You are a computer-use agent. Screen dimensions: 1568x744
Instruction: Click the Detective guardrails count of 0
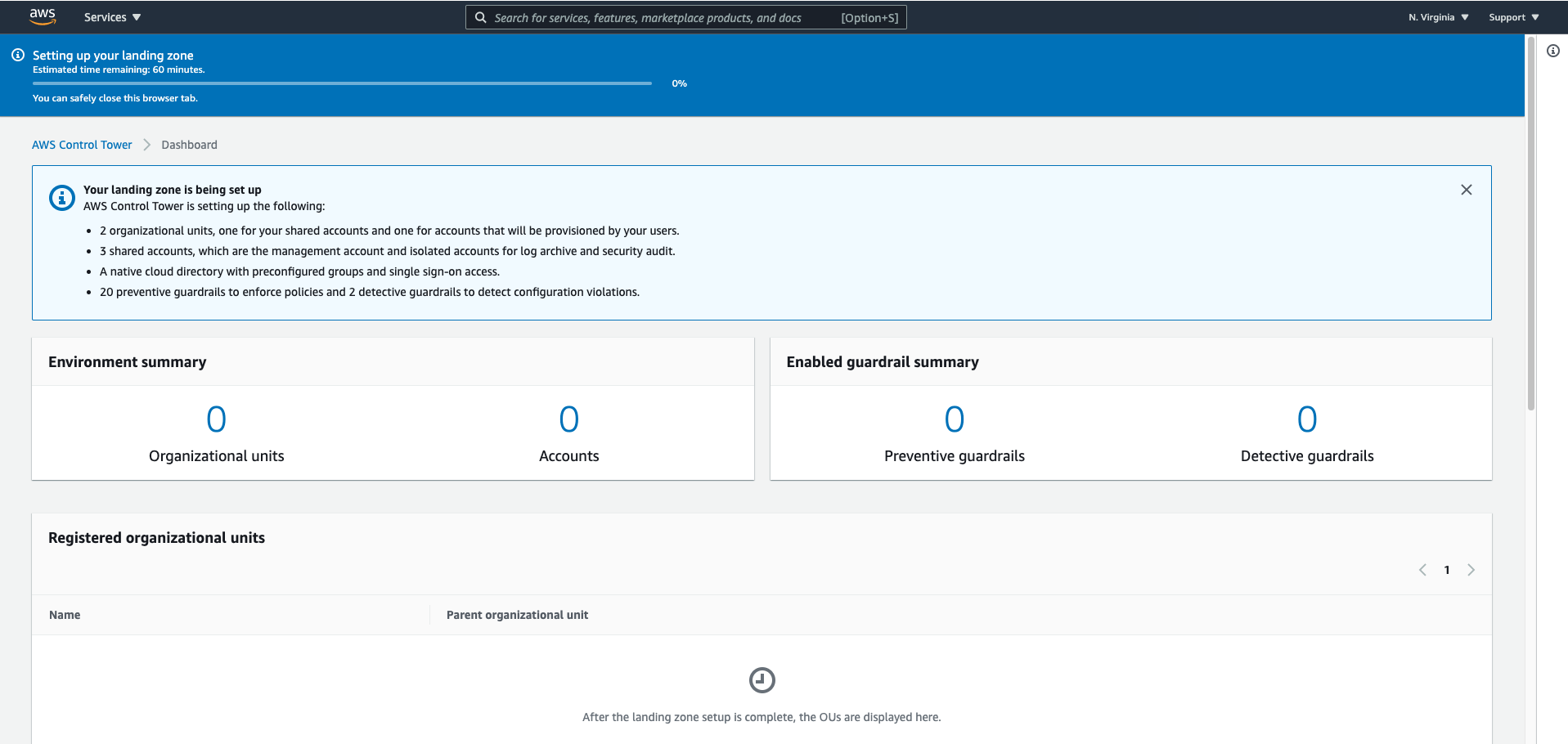tap(1307, 419)
